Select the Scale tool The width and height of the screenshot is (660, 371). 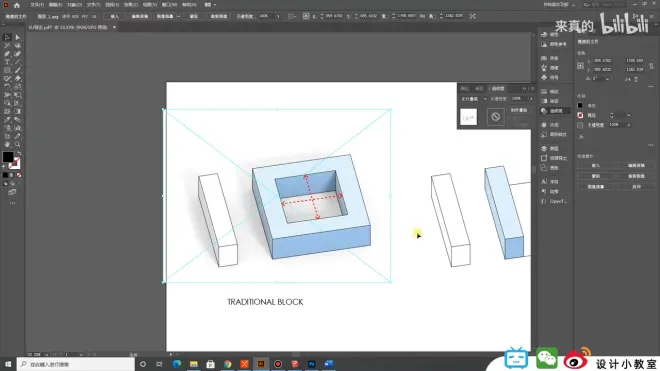coord(18,87)
